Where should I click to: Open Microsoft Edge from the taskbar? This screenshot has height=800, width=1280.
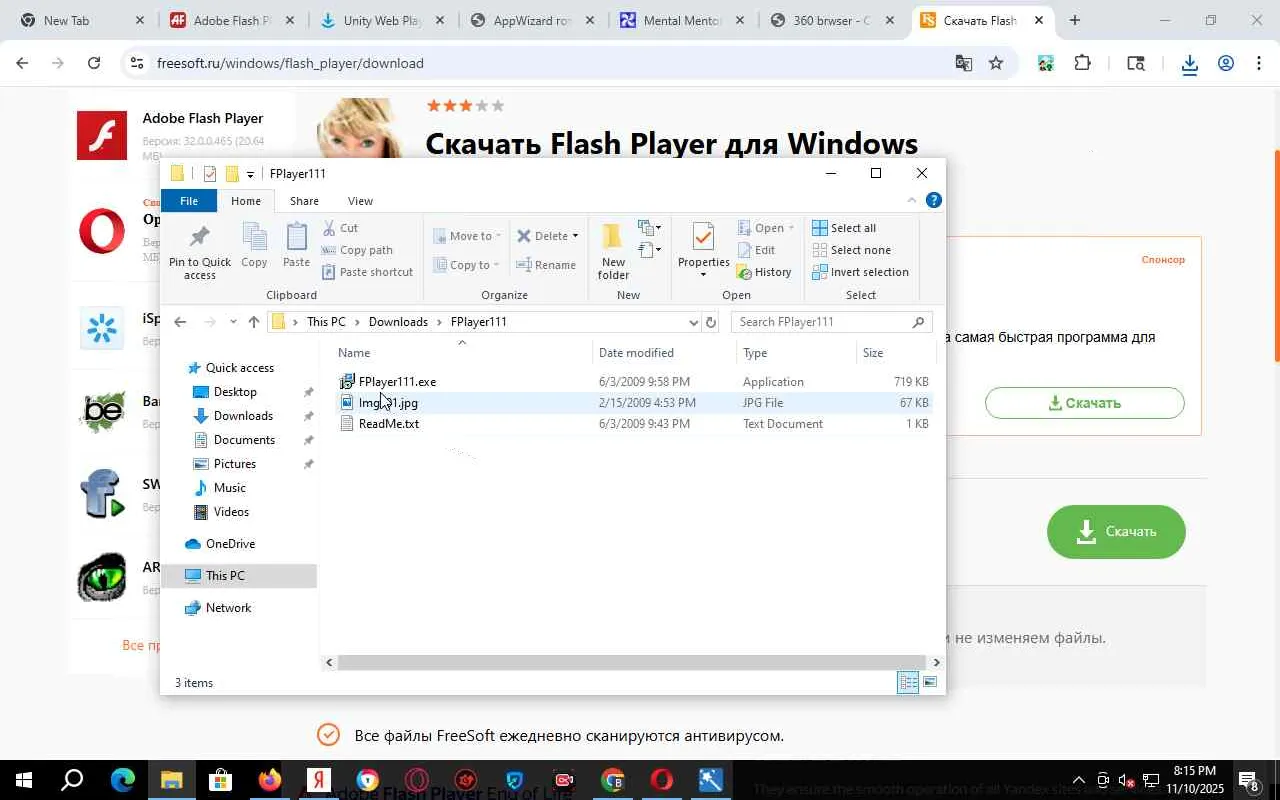[x=123, y=780]
